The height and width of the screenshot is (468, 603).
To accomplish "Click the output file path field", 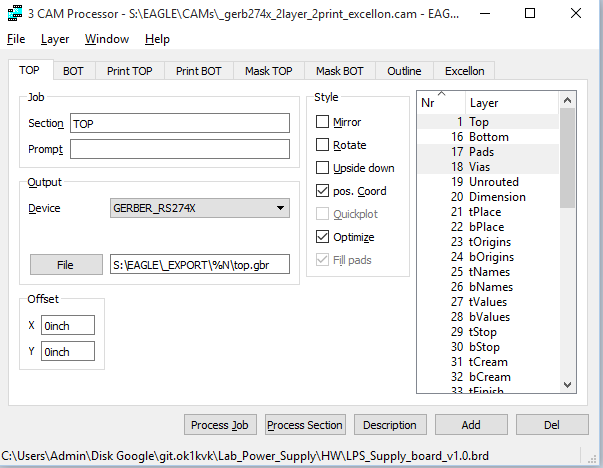I will click(x=200, y=264).
